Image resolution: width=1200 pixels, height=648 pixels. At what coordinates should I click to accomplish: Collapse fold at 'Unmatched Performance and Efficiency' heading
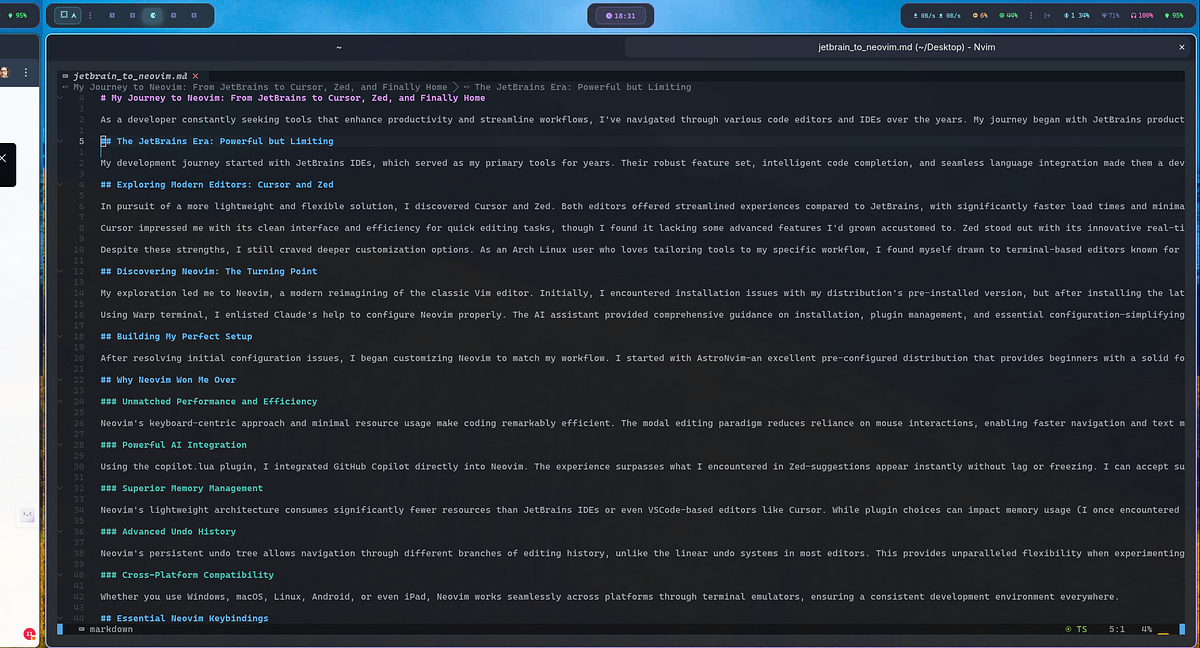click(60, 401)
